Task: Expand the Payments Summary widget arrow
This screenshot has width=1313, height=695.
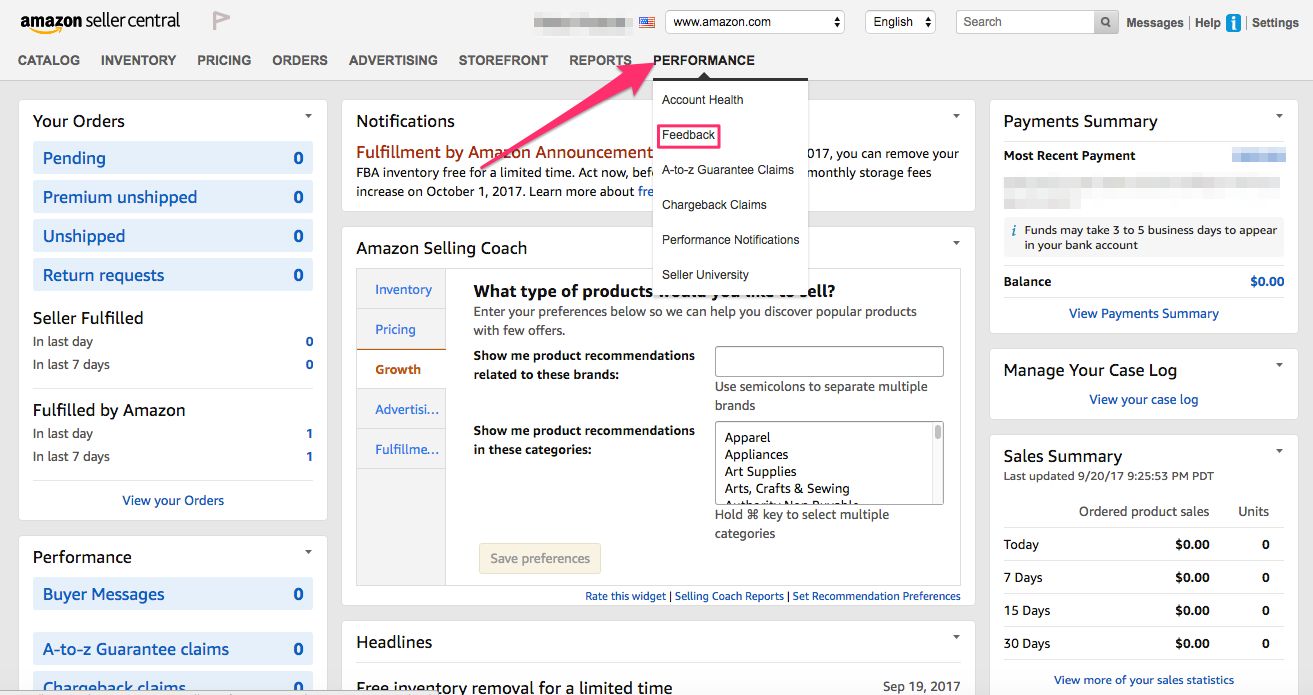Action: 1279,117
